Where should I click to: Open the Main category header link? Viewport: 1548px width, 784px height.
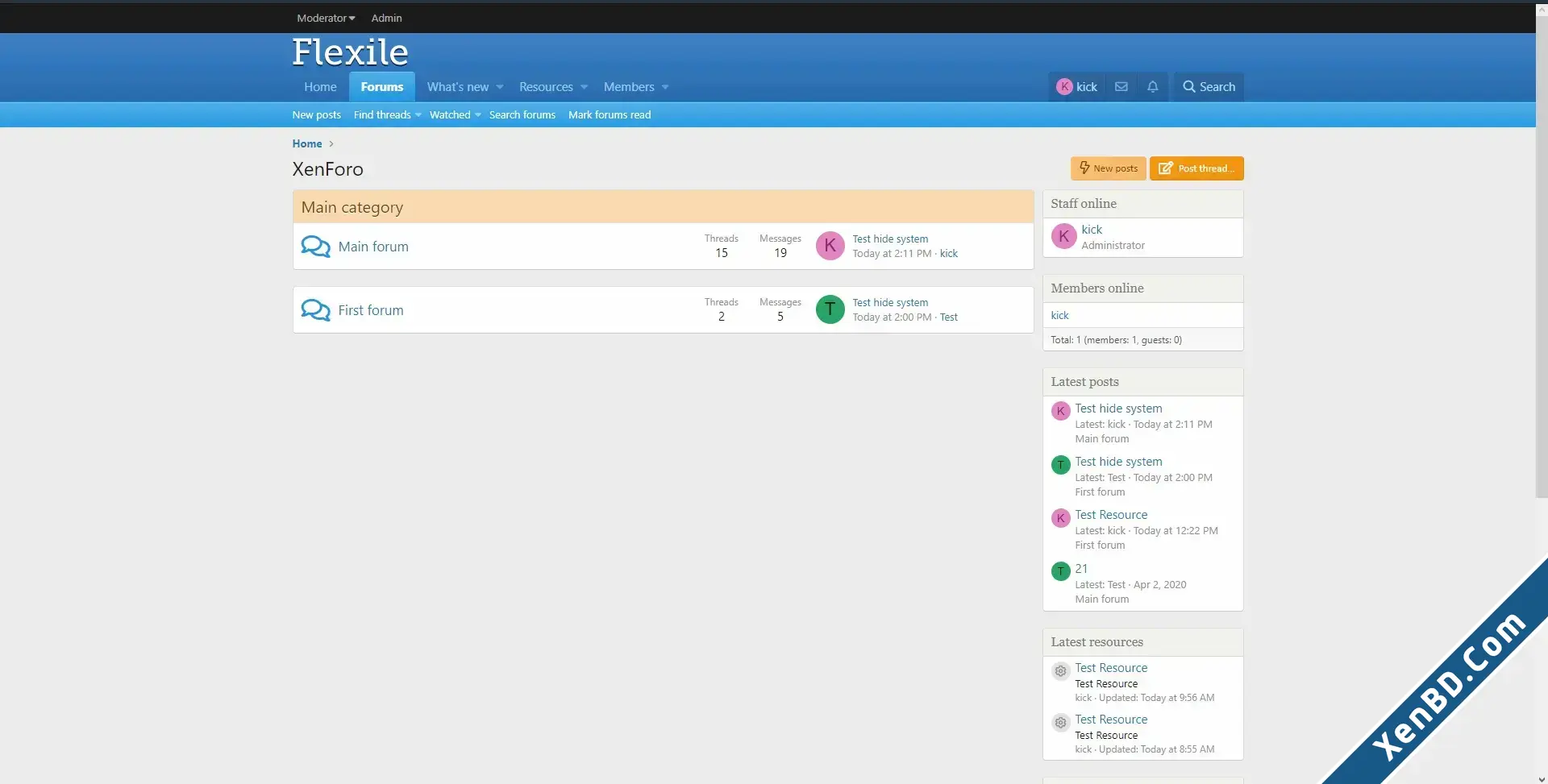pos(352,207)
